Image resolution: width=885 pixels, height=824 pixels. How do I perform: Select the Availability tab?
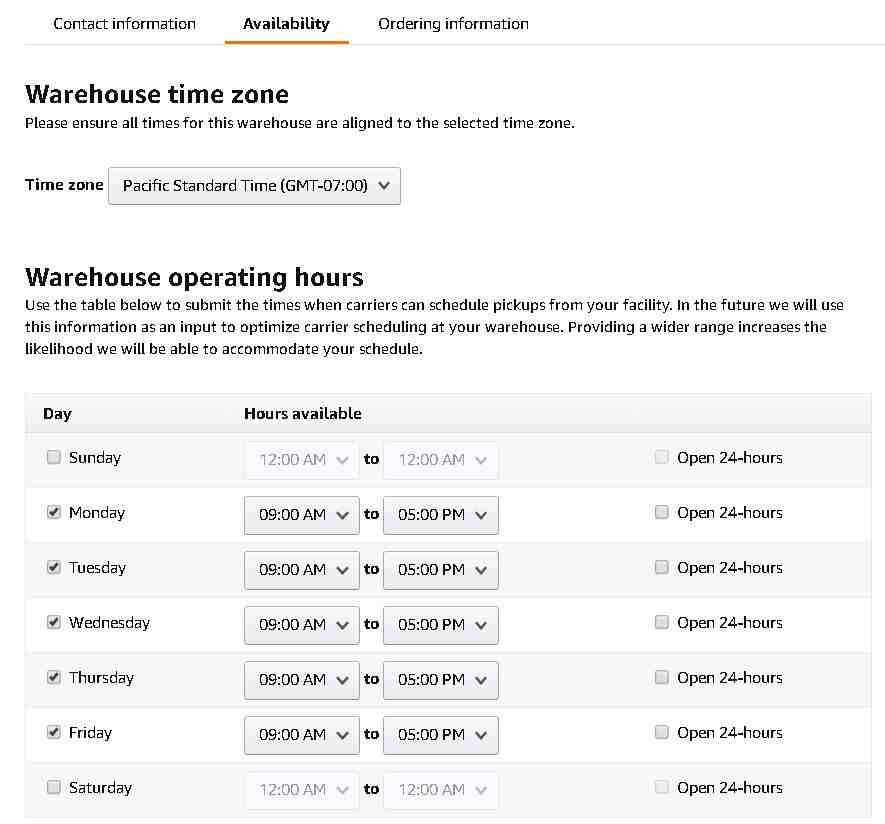[286, 23]
